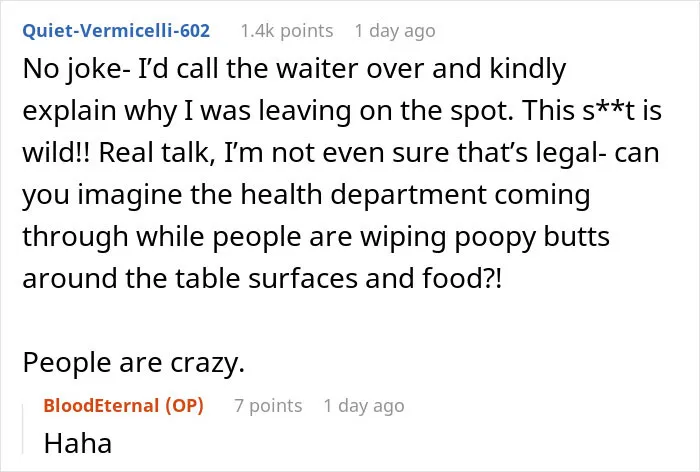Click the '(OP)' tag beside BloodEternal
The height and width of the screenshot is (472, 700).
184,405
